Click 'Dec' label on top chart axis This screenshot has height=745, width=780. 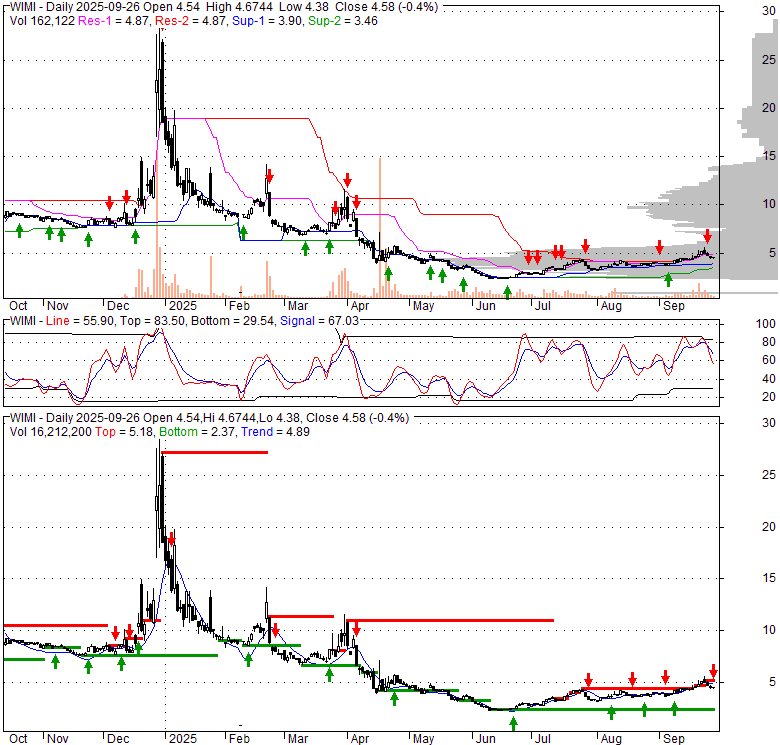[118, 306]
